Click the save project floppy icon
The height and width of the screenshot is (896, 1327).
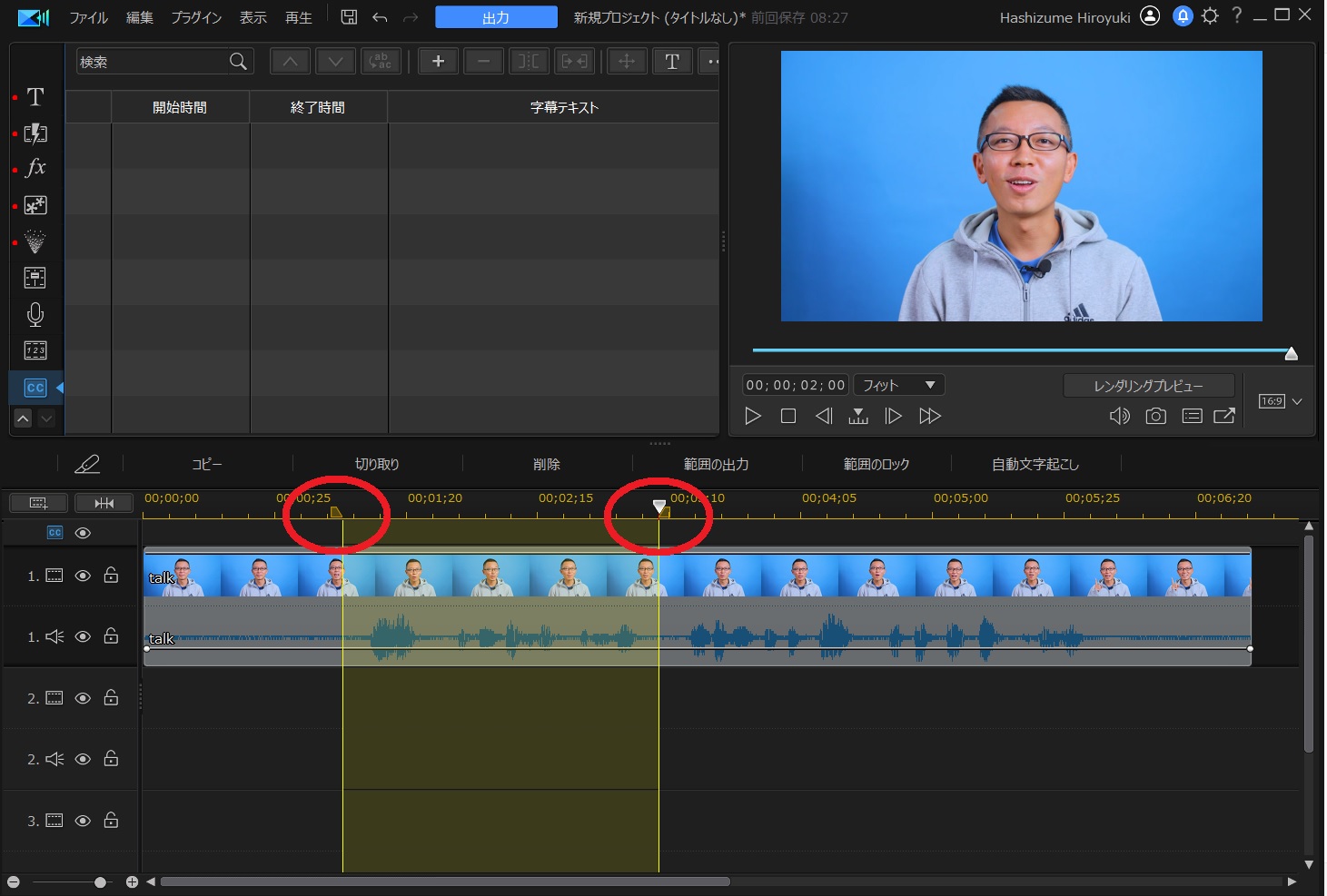pos(349,17)
